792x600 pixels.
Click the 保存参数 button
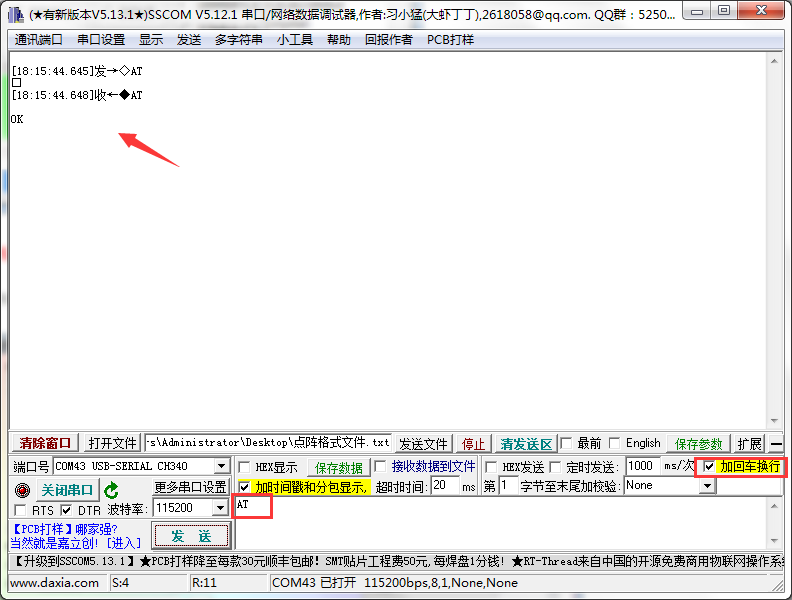698,443
